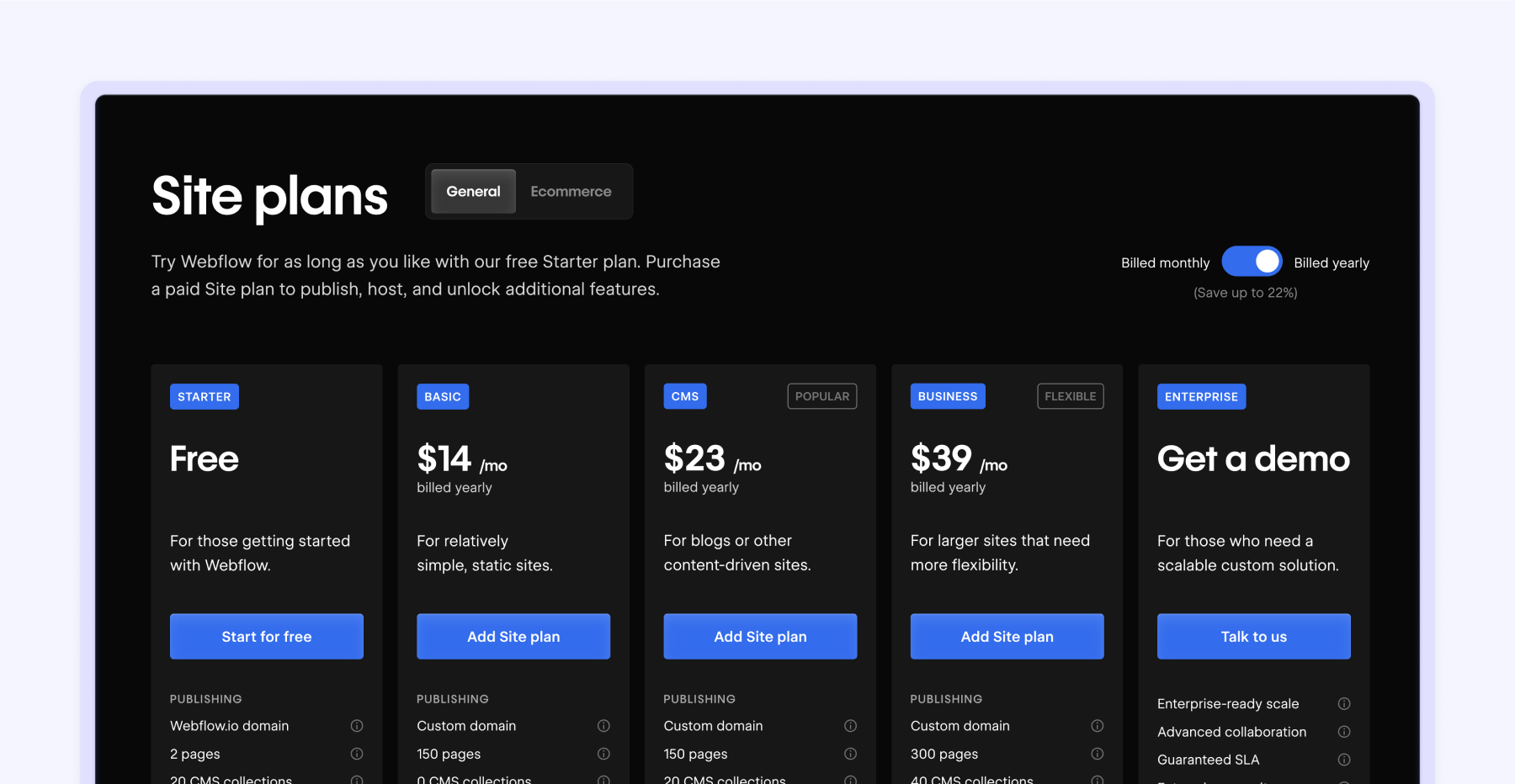
Task: Add Site plan for the $14 Basic tier
Action: 513,637
